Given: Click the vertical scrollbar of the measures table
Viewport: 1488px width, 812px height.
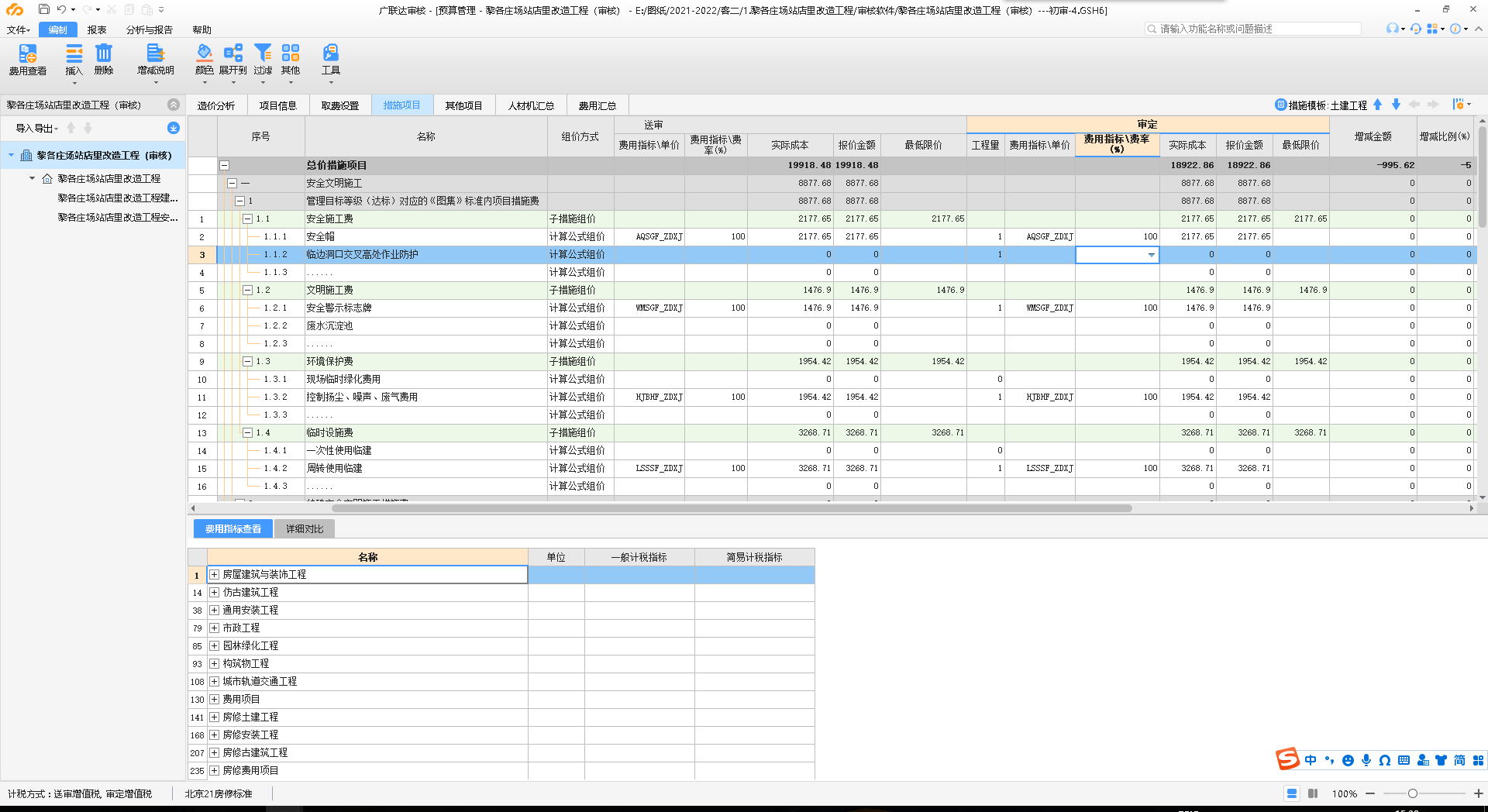Looking at the screenshot, I should point(1482,177).
